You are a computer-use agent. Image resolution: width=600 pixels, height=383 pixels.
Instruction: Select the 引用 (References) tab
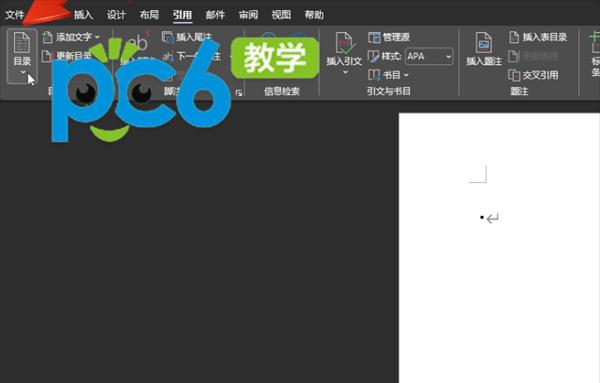click(182, 15)
